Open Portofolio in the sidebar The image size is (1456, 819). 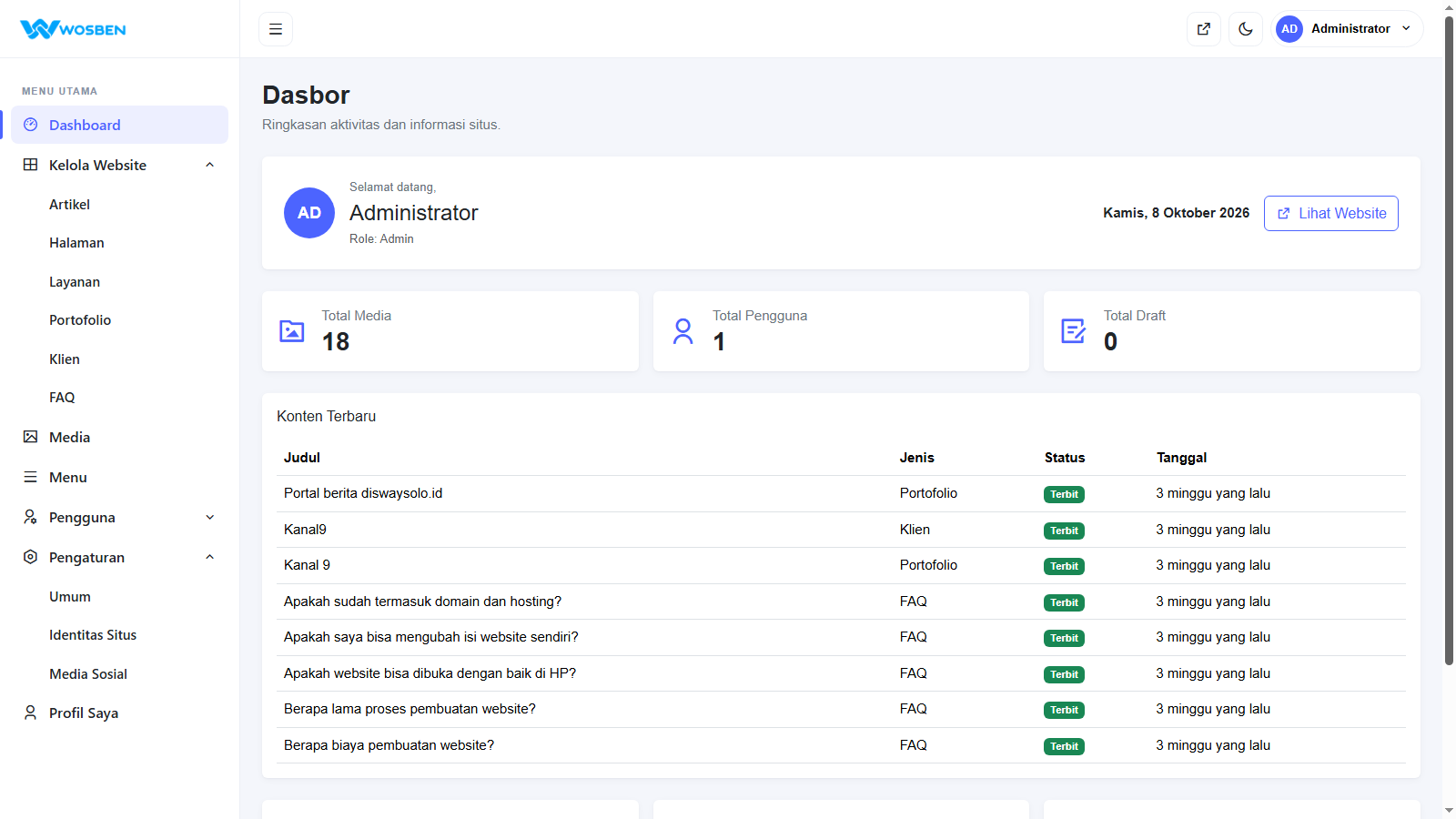80,320
